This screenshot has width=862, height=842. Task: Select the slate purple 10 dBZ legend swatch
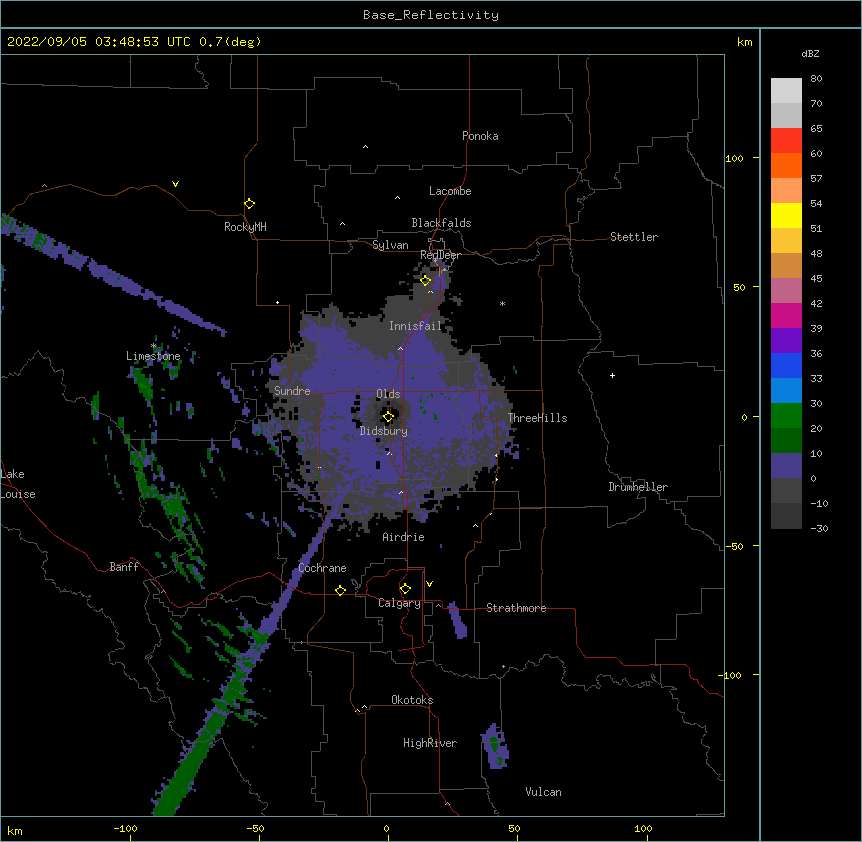click(x=786, y=466)
